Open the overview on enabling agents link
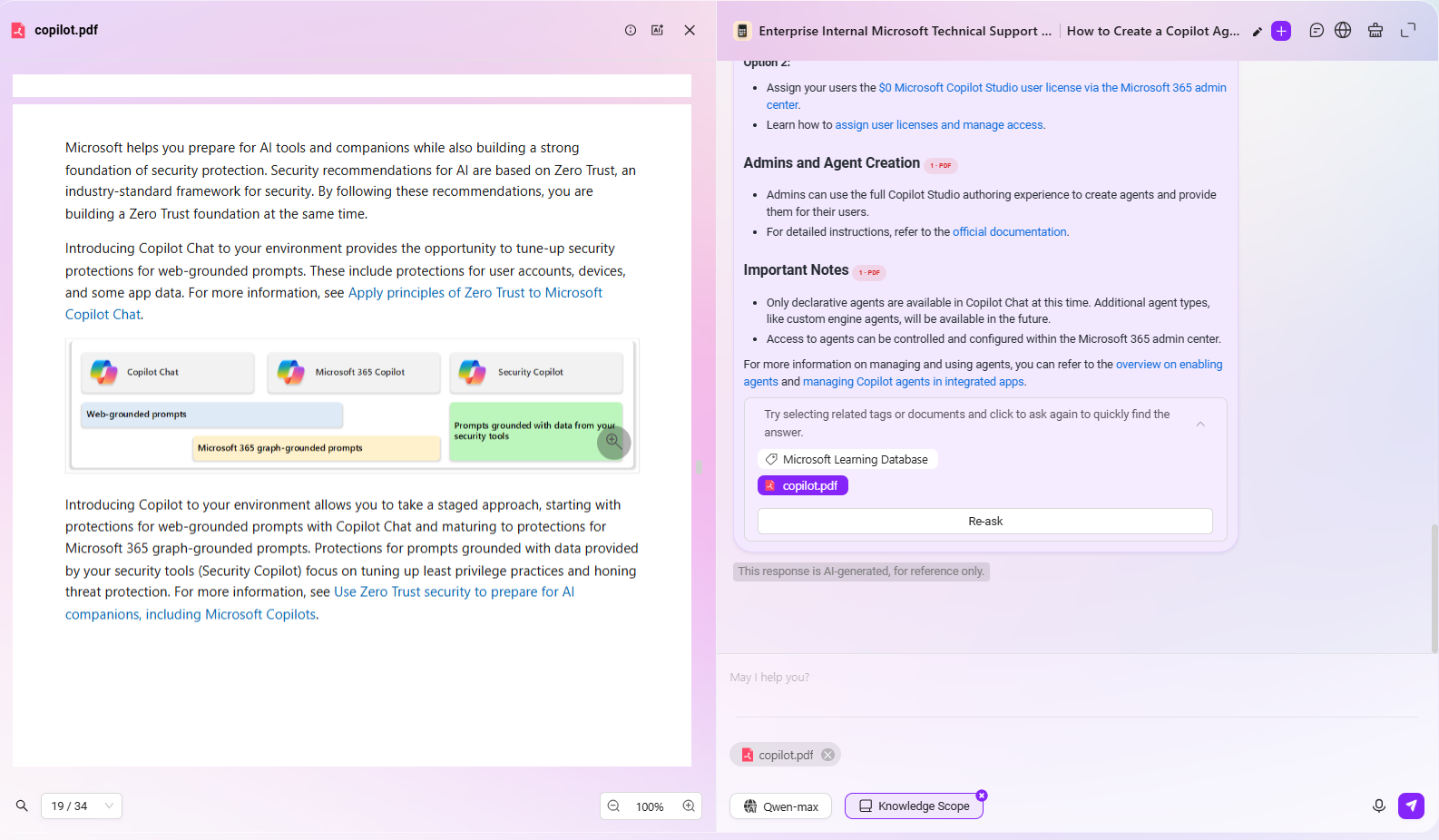The width and height of the screenshot is (1439, 840). 984,373
